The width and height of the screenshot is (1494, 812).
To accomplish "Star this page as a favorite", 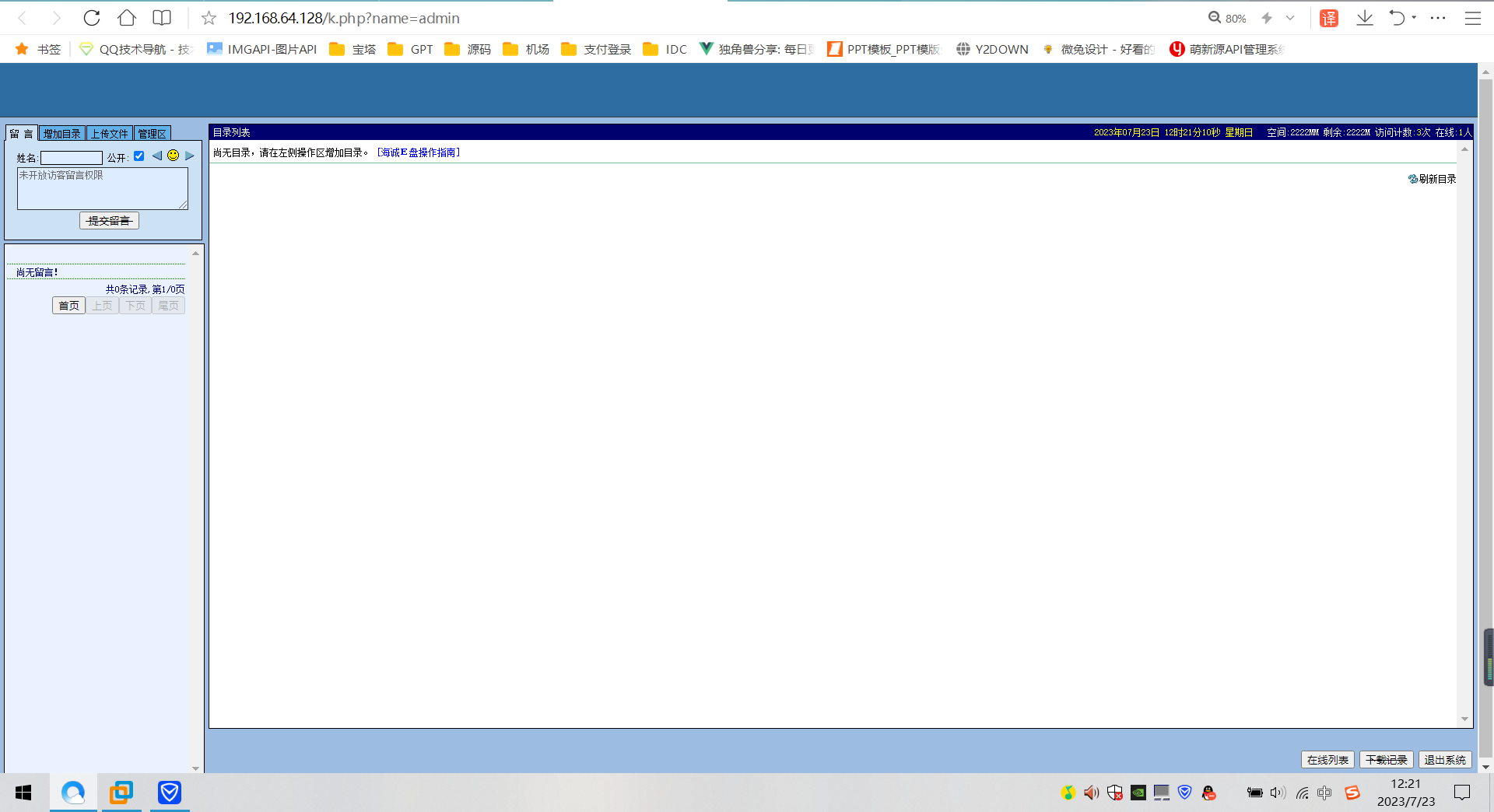I will tap(209, 18).
